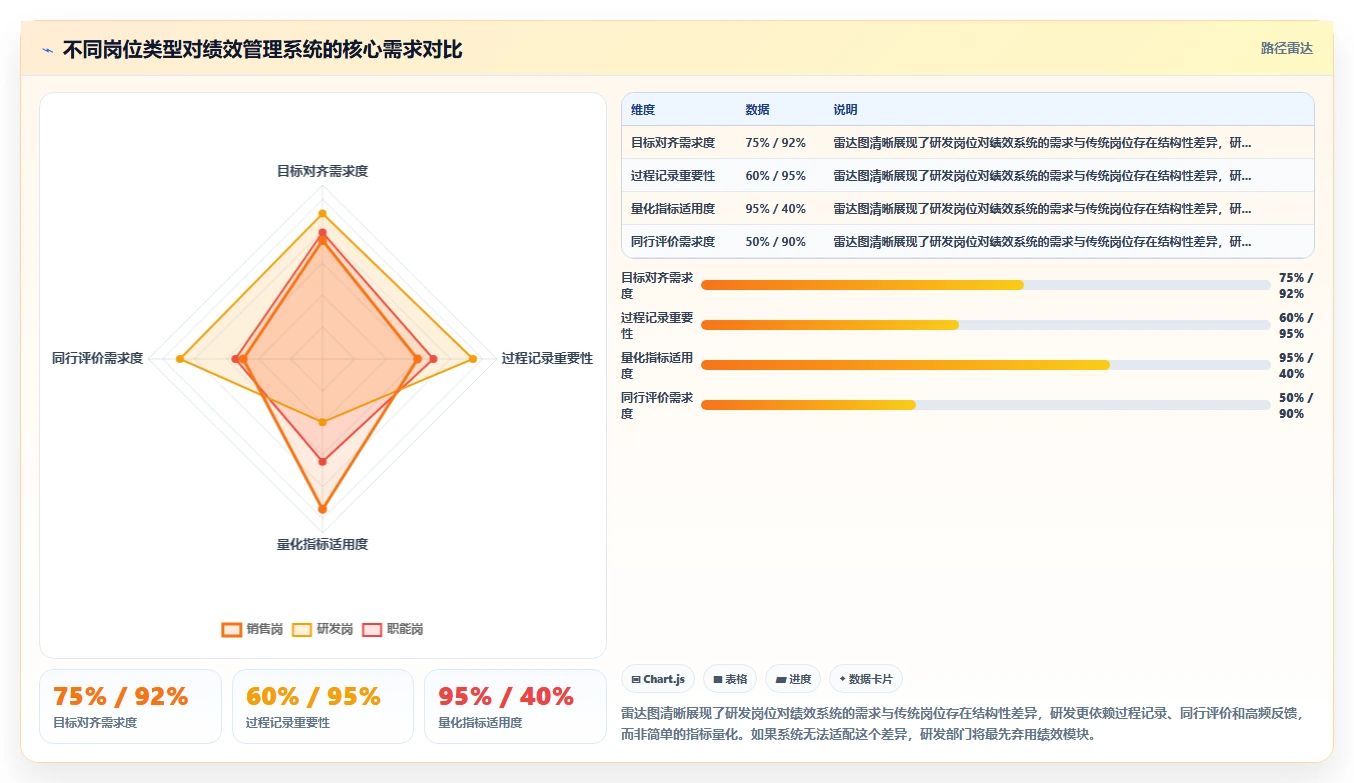Screen dimensions: 1354x783
Task: Select the Chart.js tag chip
Action: click(658, 679)
